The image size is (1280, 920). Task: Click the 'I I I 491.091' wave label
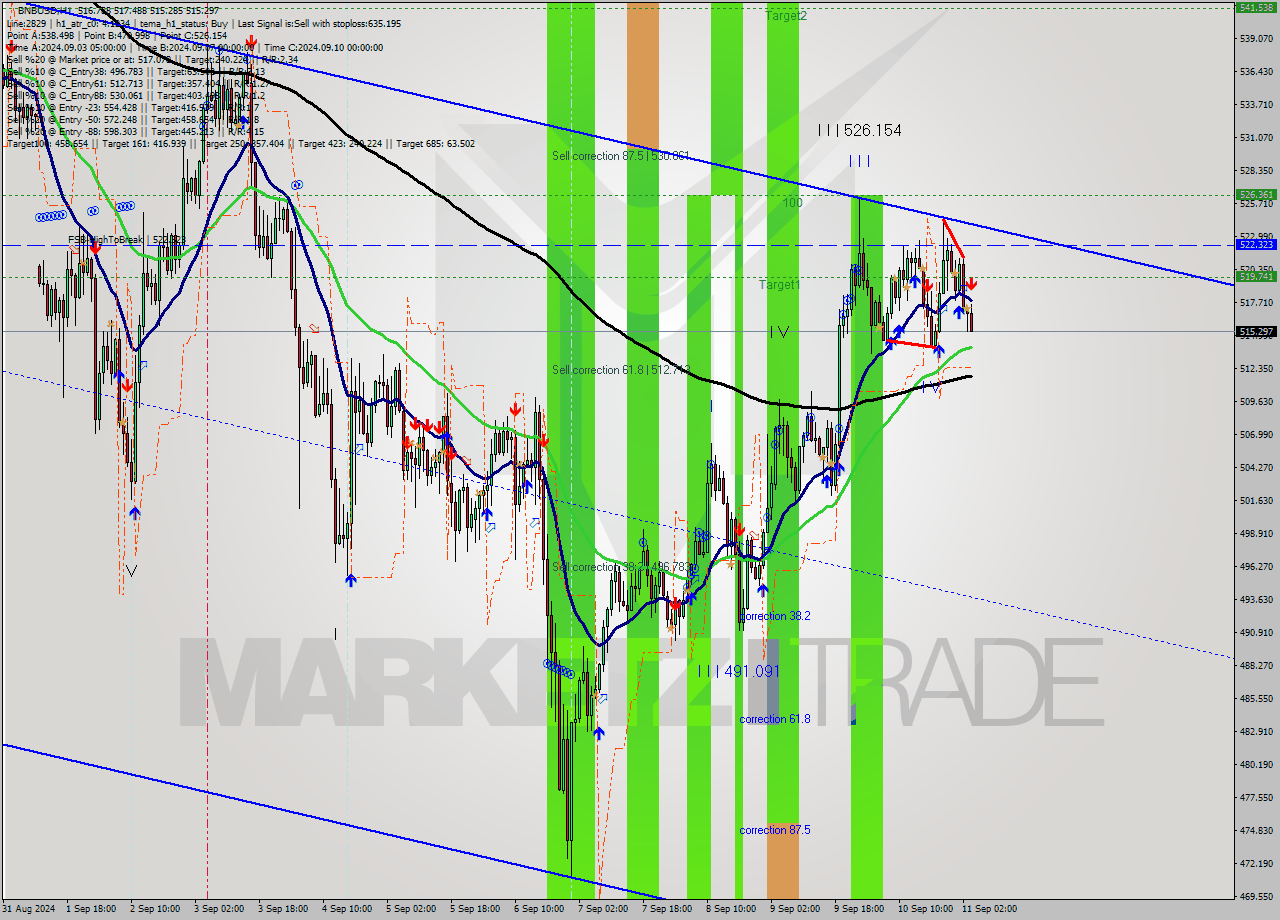click(x=738, y=672)
